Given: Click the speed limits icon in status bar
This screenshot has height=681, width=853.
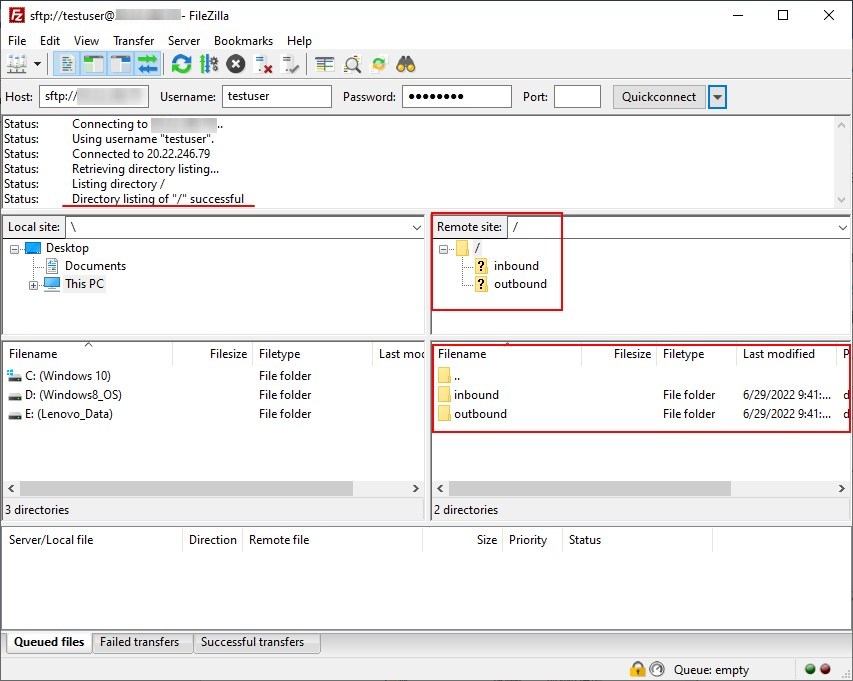Looking at the screenshot, I should [657, 668].
